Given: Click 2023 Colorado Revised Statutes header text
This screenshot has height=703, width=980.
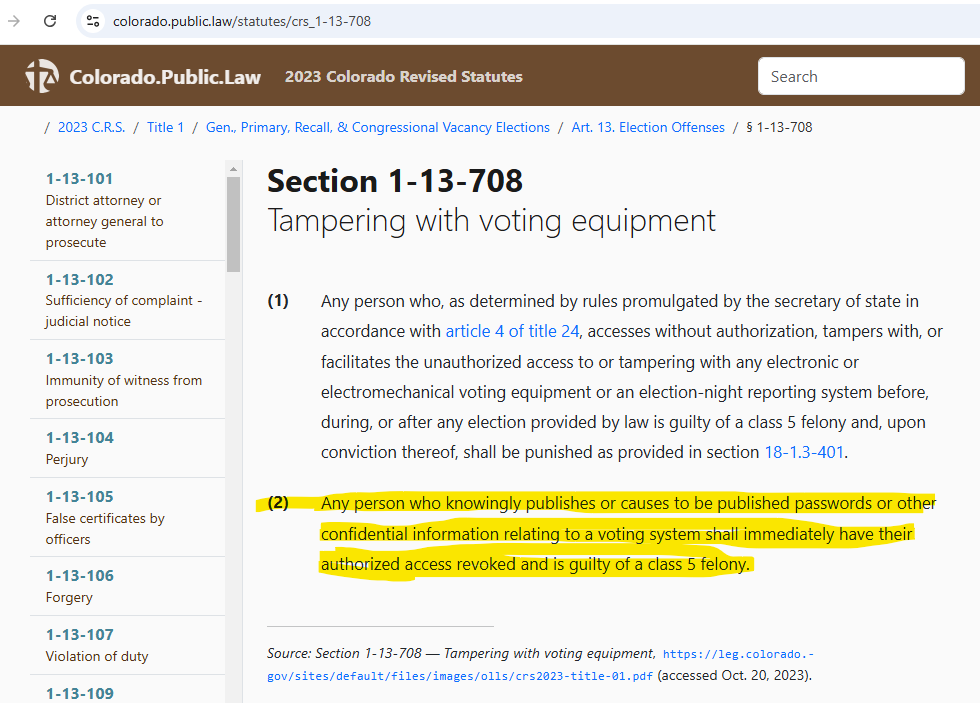Looking at the screenshot, I should coord(403,77).
